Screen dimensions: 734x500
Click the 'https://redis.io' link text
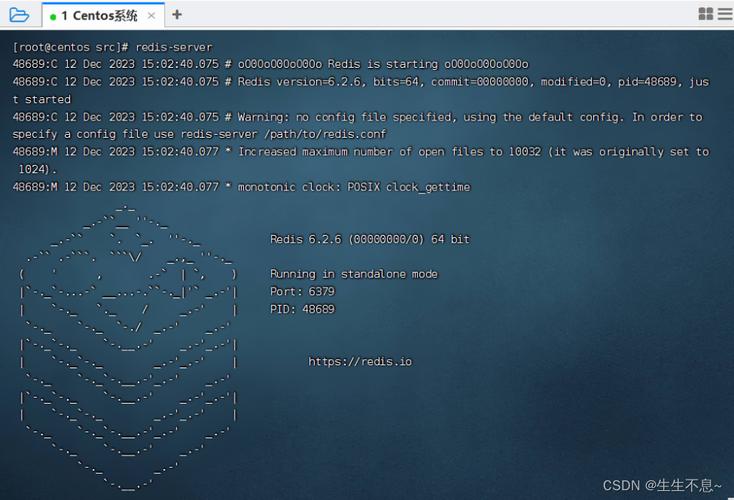(360, 361)
